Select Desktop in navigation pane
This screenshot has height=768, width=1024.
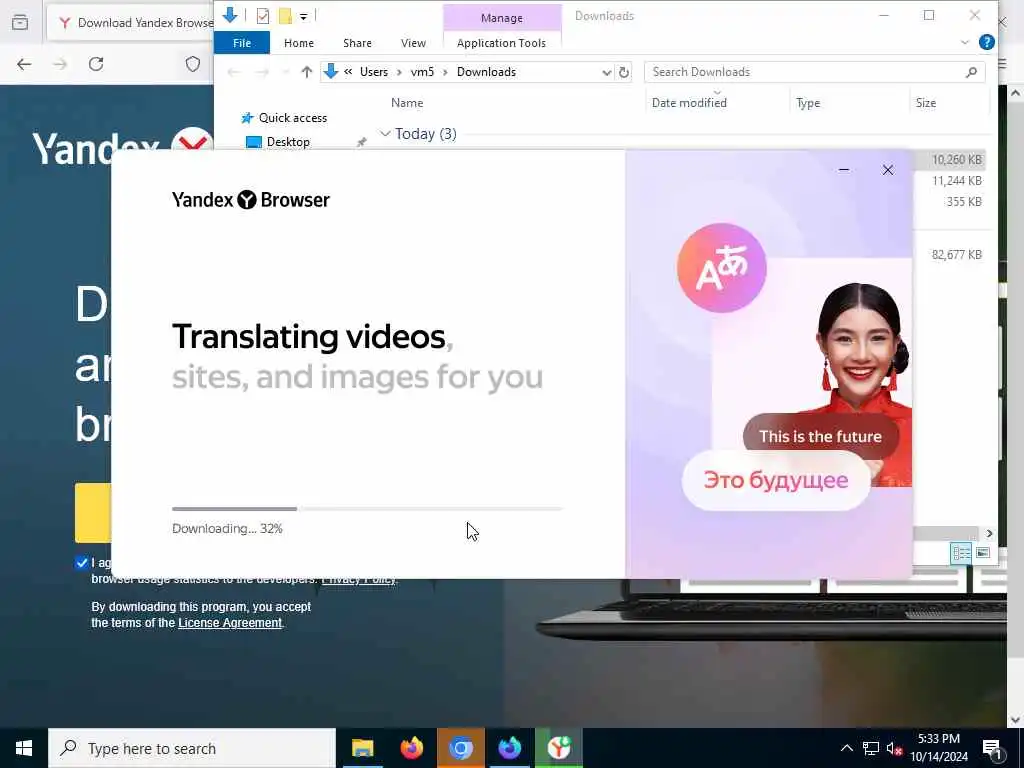tap(288, 142)
